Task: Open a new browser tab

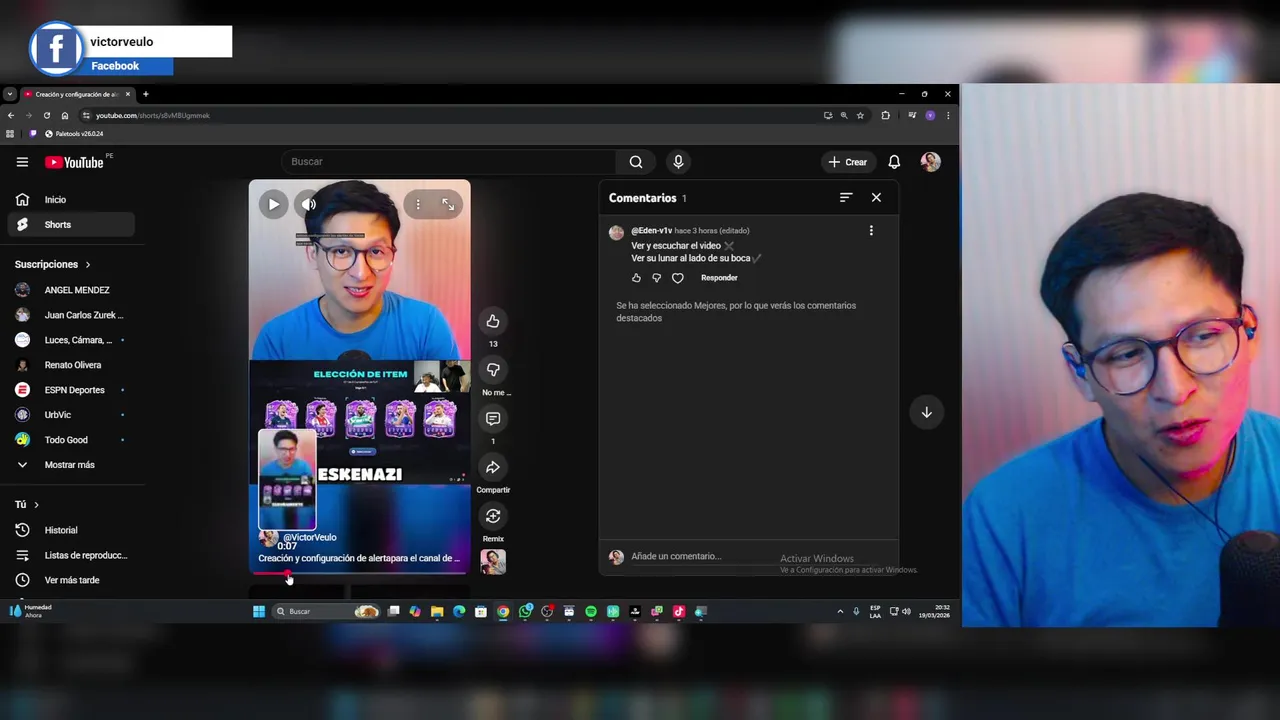Action: (145, 94)
